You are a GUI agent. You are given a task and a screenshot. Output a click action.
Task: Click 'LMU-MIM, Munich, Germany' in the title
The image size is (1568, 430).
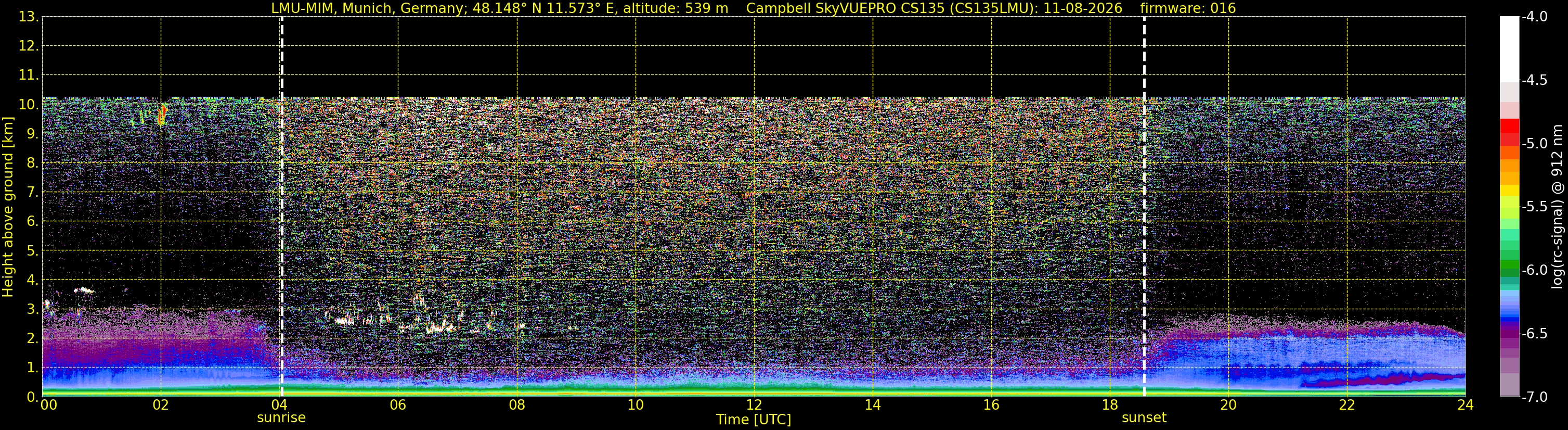tap(369, 8)
